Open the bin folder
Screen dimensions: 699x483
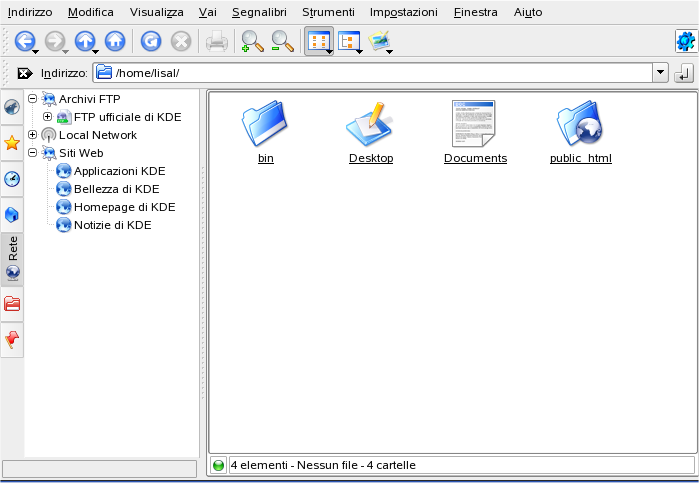click(x=265, y=132)
